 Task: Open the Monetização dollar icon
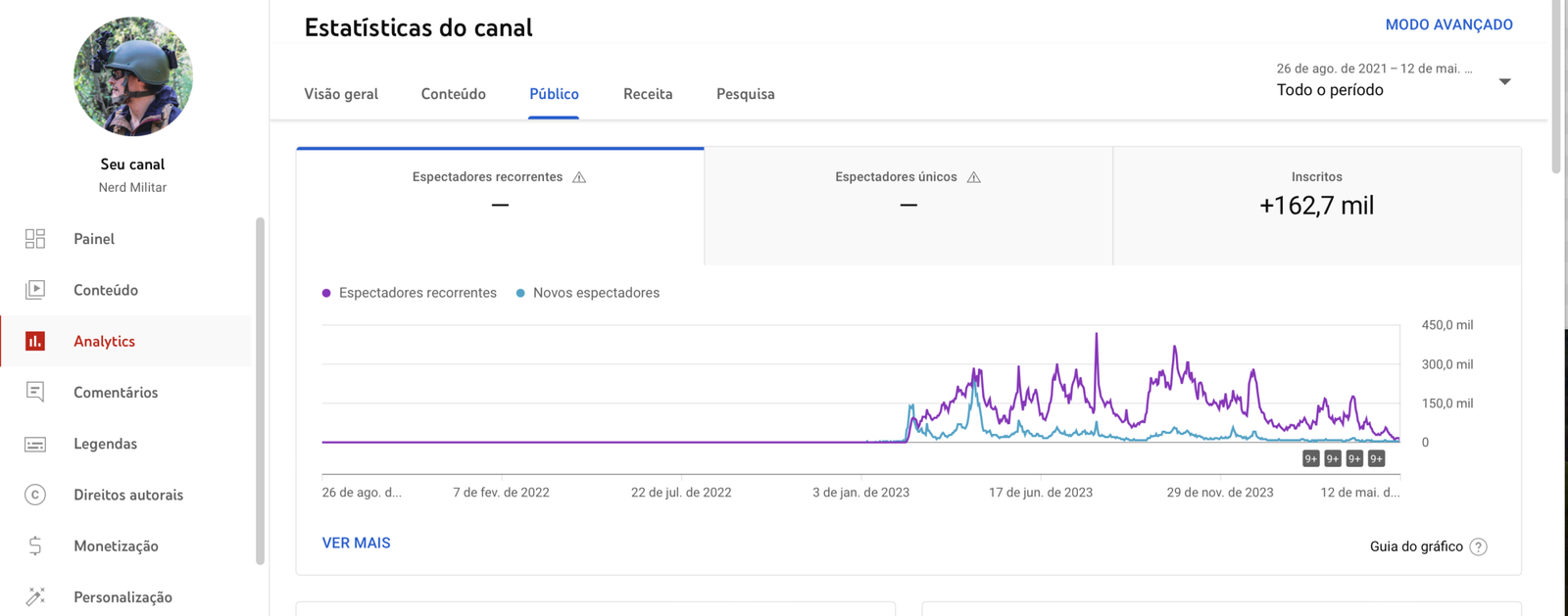(35, 545)
